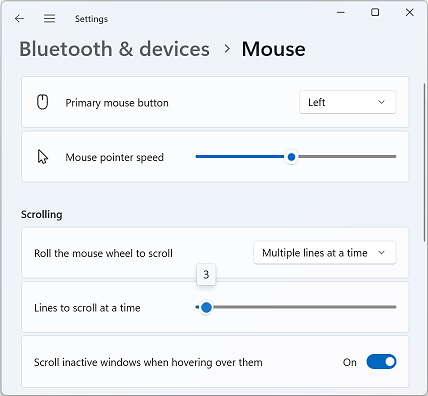Screen dimensions: 428x396
Task: Click the vertical scrollbar on the right edge
Action: point(424,162)
